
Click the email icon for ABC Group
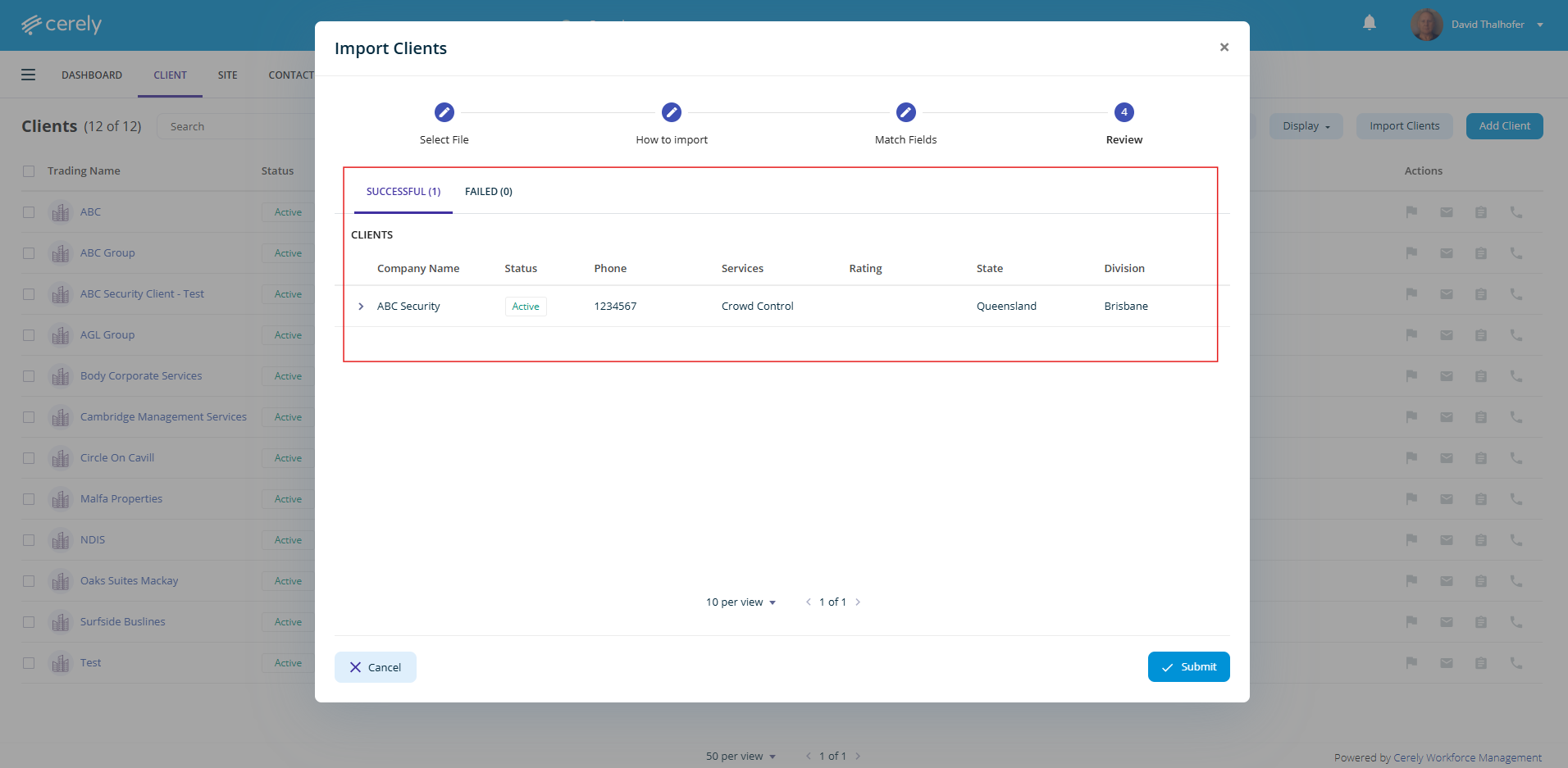coord(1447,253)
